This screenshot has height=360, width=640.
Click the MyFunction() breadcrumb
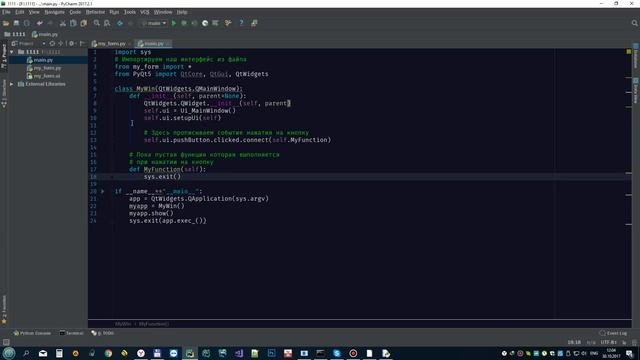154,324
